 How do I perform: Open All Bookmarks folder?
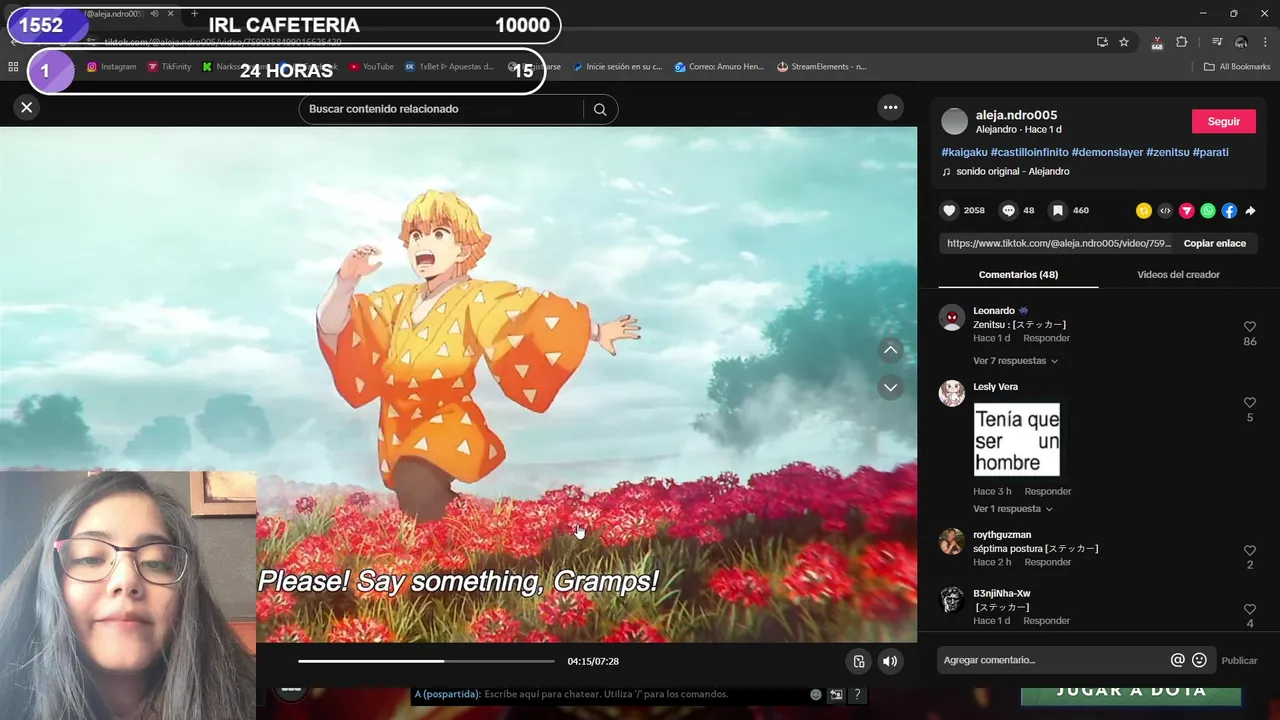point(1237,67)
